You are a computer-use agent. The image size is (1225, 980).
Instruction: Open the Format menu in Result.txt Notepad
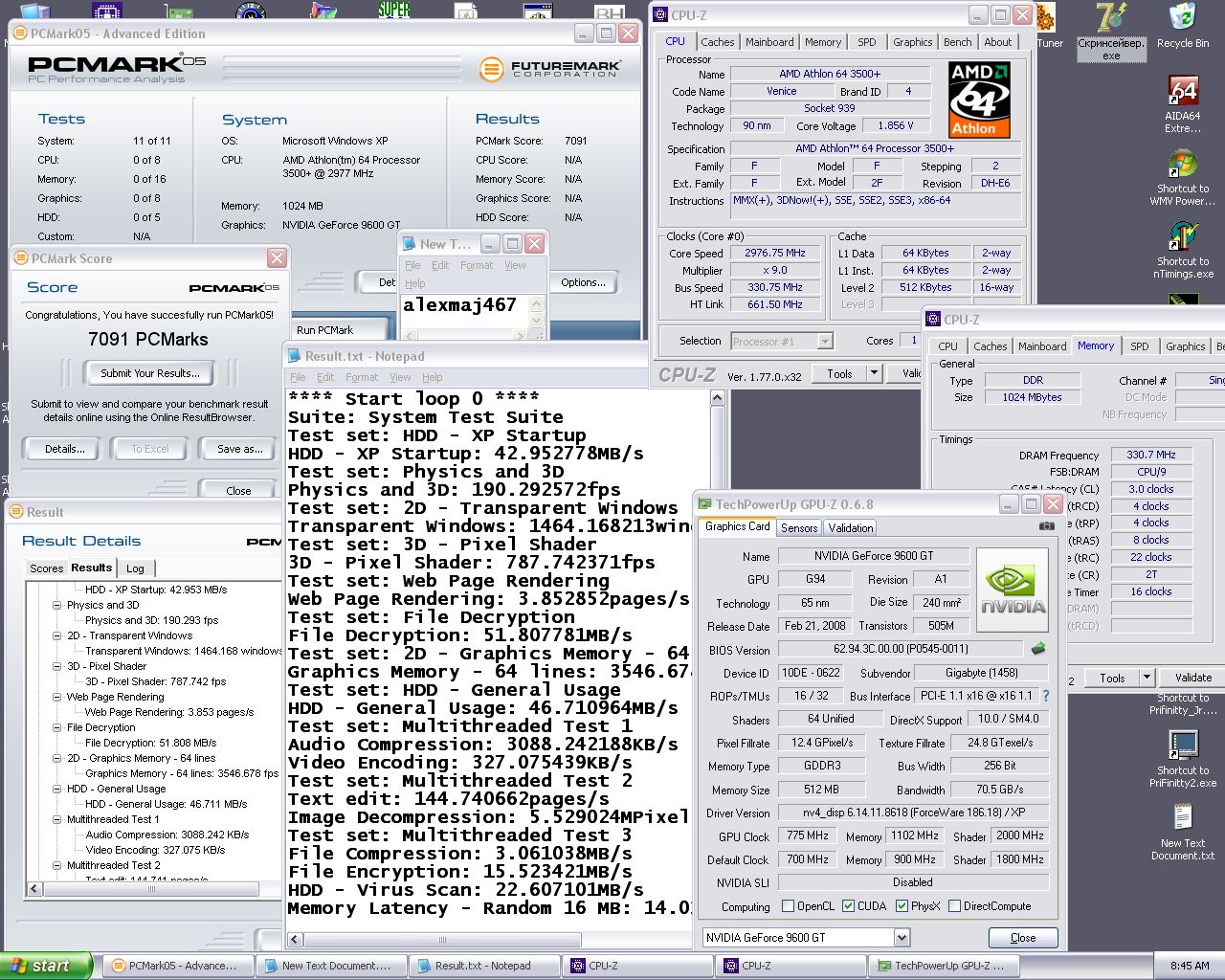click(x=362, y=377)
